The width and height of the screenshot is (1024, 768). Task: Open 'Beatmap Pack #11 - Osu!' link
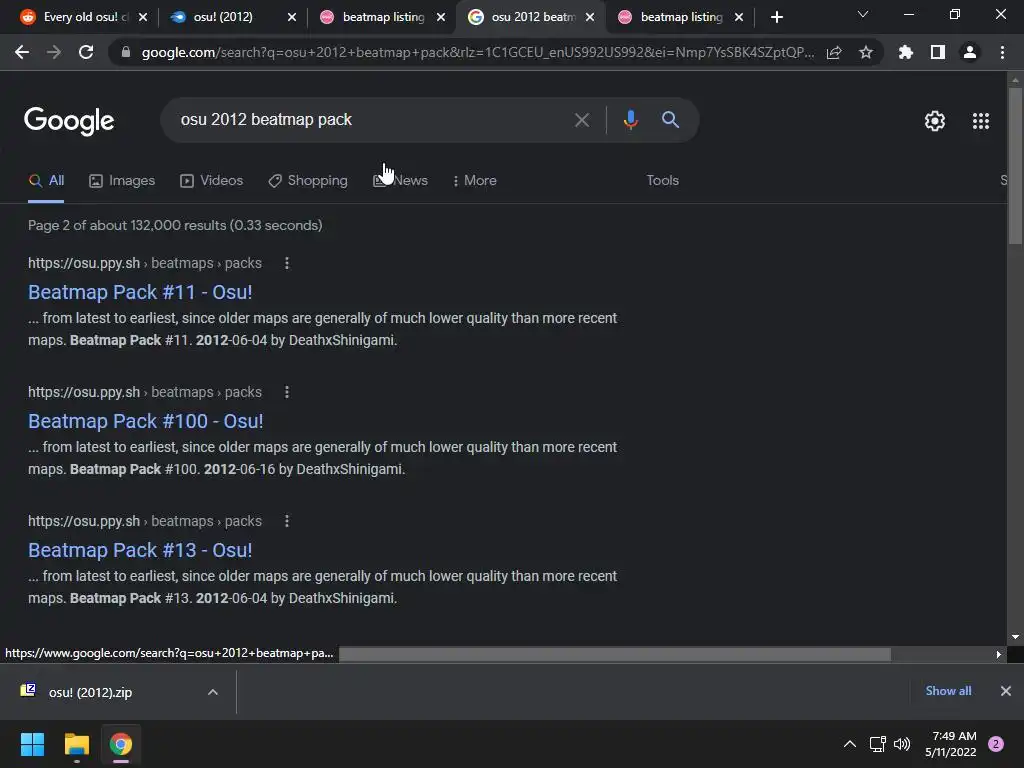click(x=140, y=292)
